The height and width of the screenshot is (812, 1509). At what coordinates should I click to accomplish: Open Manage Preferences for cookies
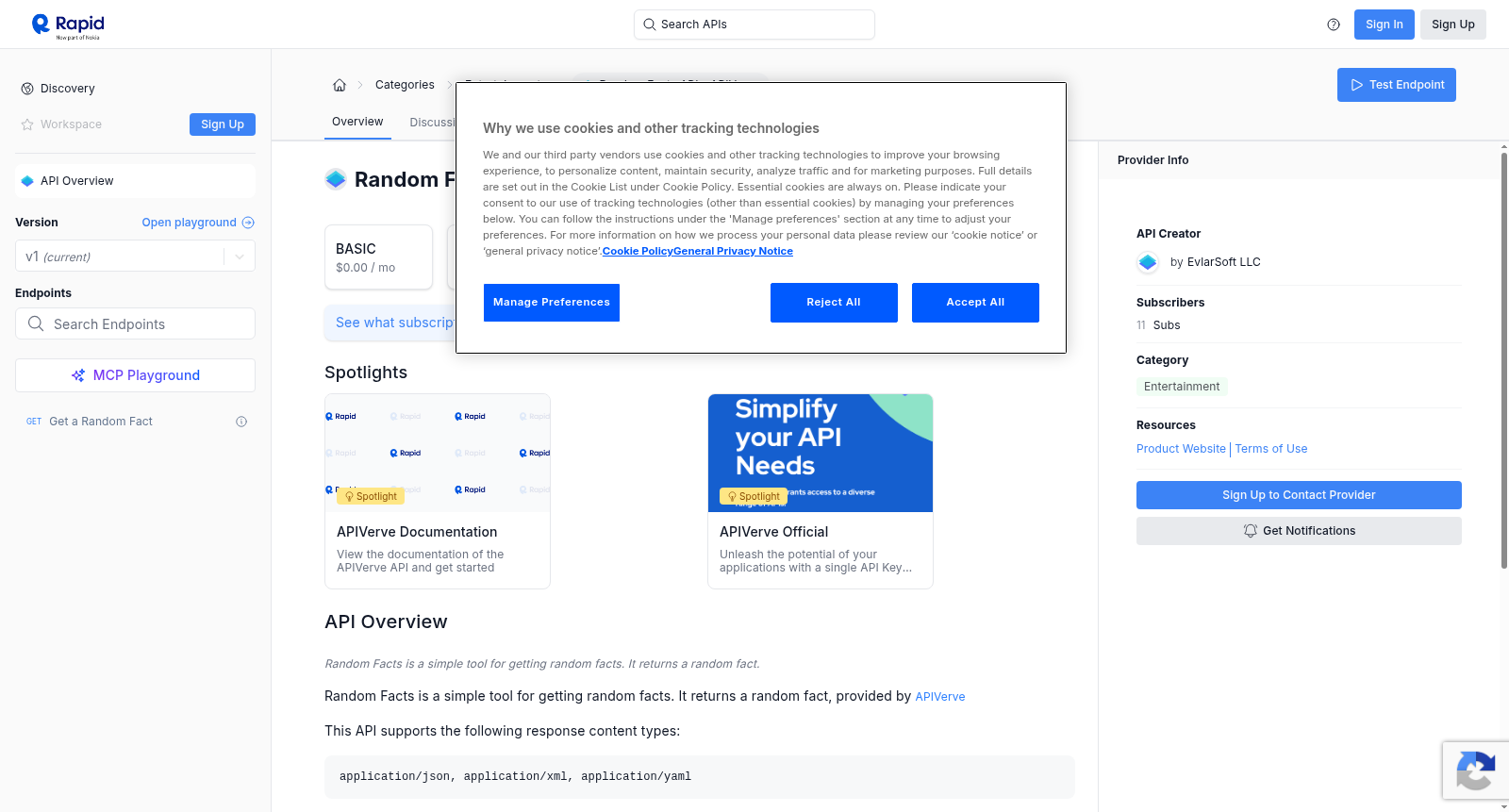point(552,303)
